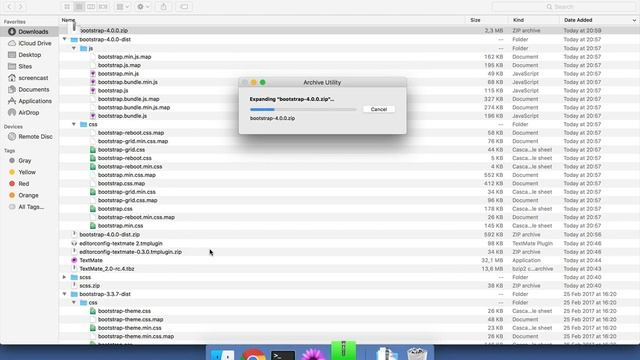The width and height of the screenshot is (640, 360).
Task: Select the bootstrap.min.css.map file
Action: 127,175
